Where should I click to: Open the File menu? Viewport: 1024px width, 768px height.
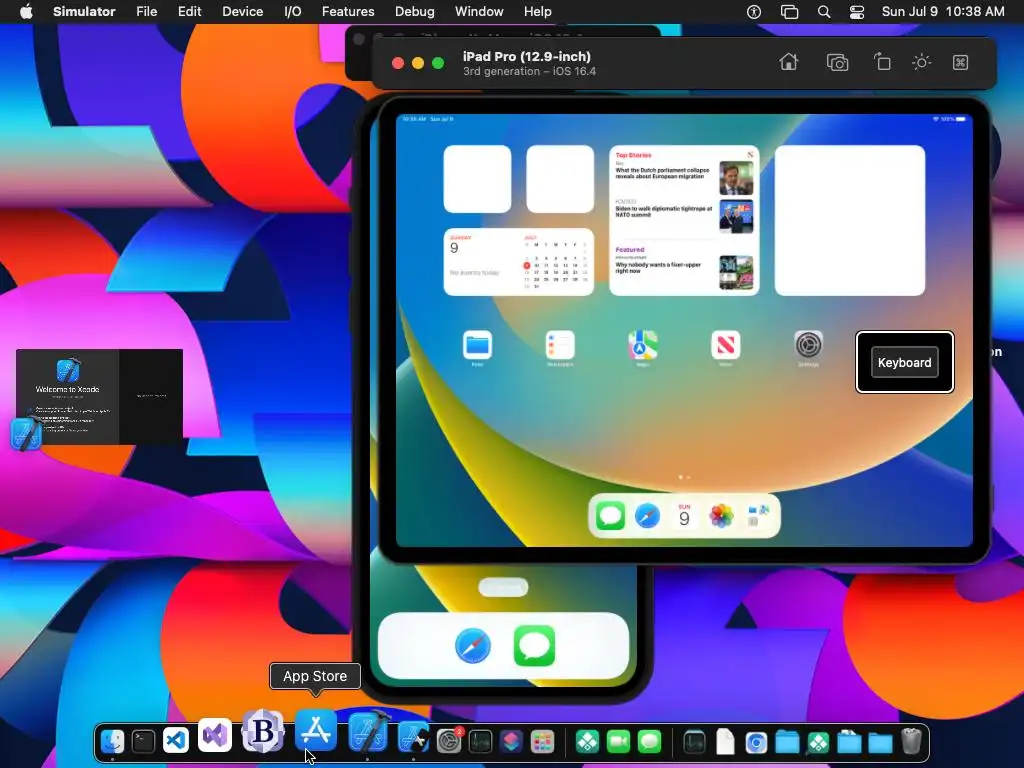tap(146, 12)
